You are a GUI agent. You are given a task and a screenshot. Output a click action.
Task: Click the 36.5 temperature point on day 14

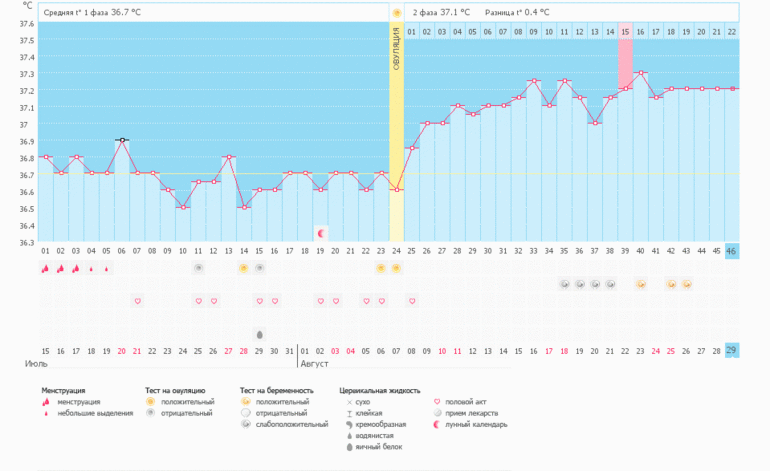[244, 207]
